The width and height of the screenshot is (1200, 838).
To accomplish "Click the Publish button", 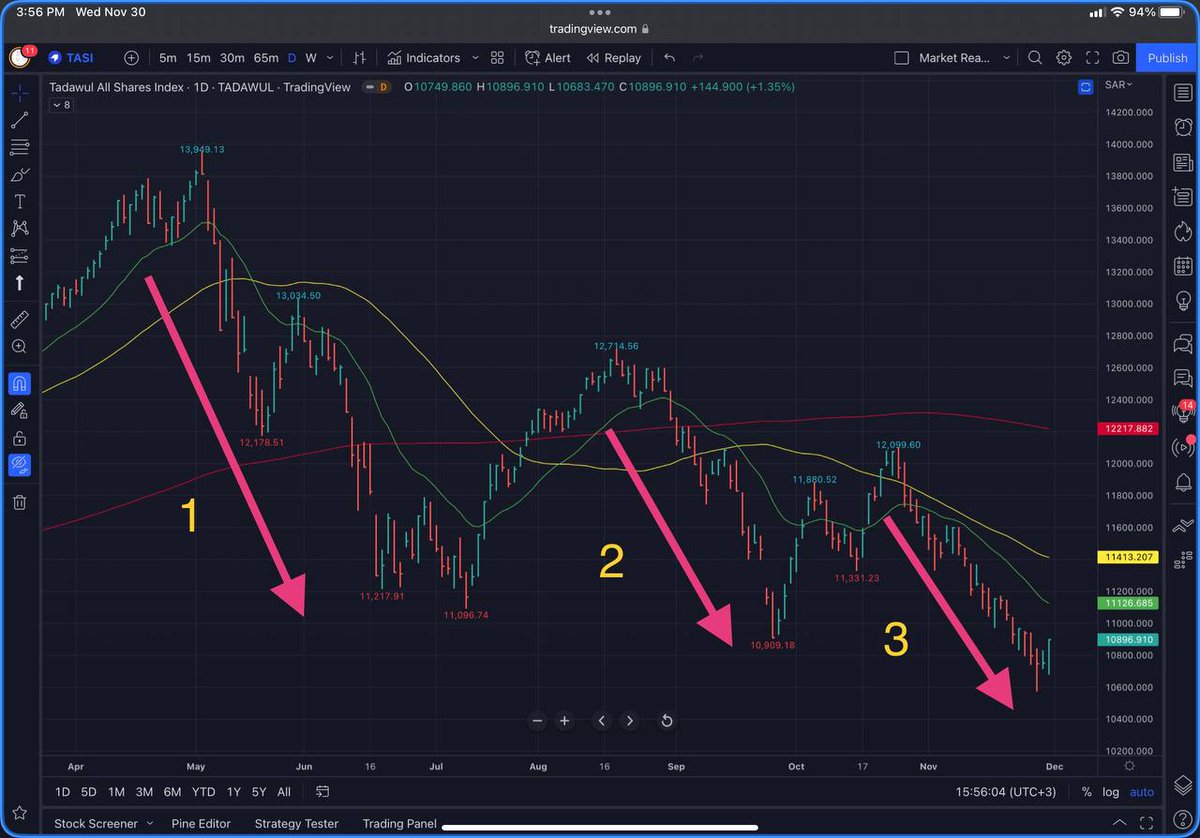I will 1167,58.
